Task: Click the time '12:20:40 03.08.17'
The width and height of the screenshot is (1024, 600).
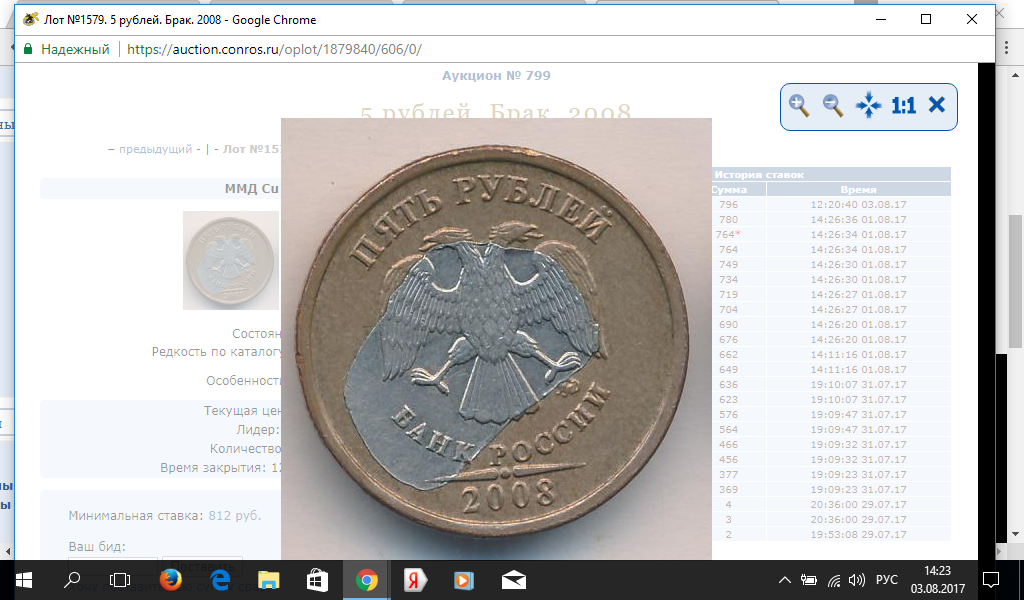Action: tap(858, 204)
